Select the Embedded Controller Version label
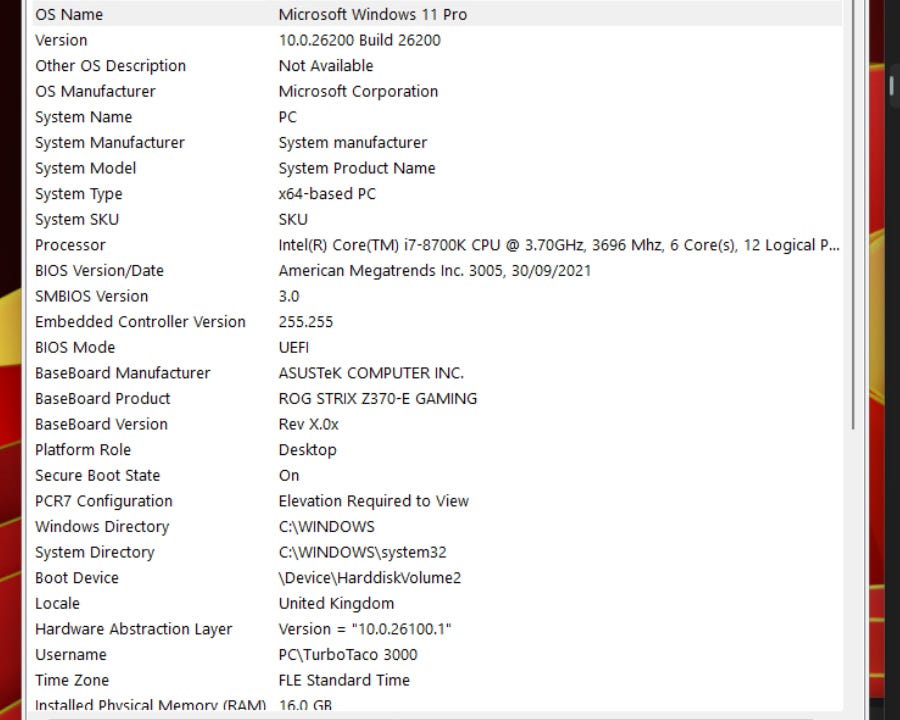The width and height of the screenshot is (900, 720). click(x=140, y=322)
